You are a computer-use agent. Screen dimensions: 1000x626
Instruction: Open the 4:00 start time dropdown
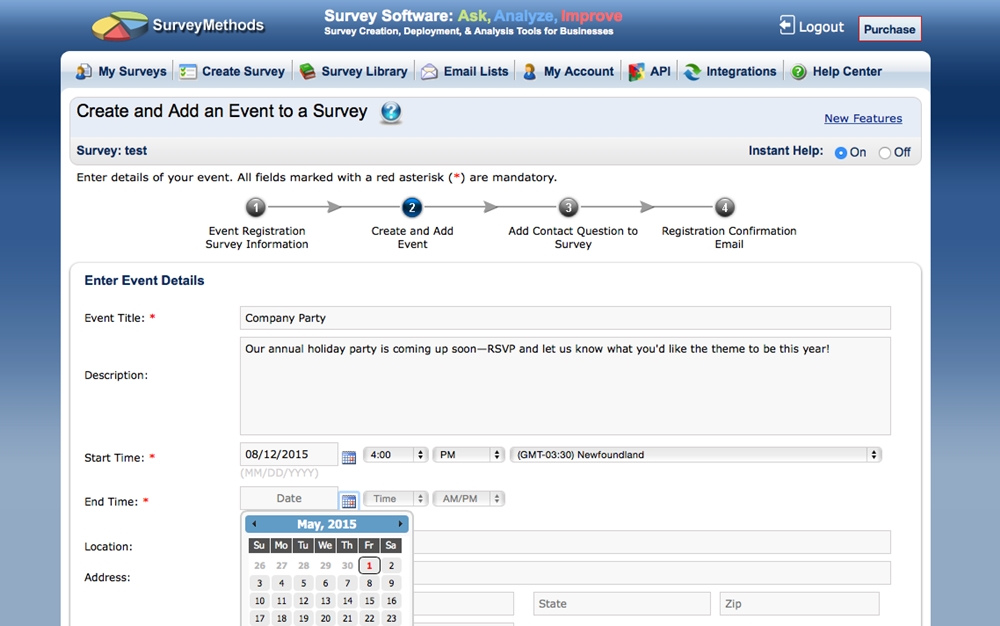395,454
